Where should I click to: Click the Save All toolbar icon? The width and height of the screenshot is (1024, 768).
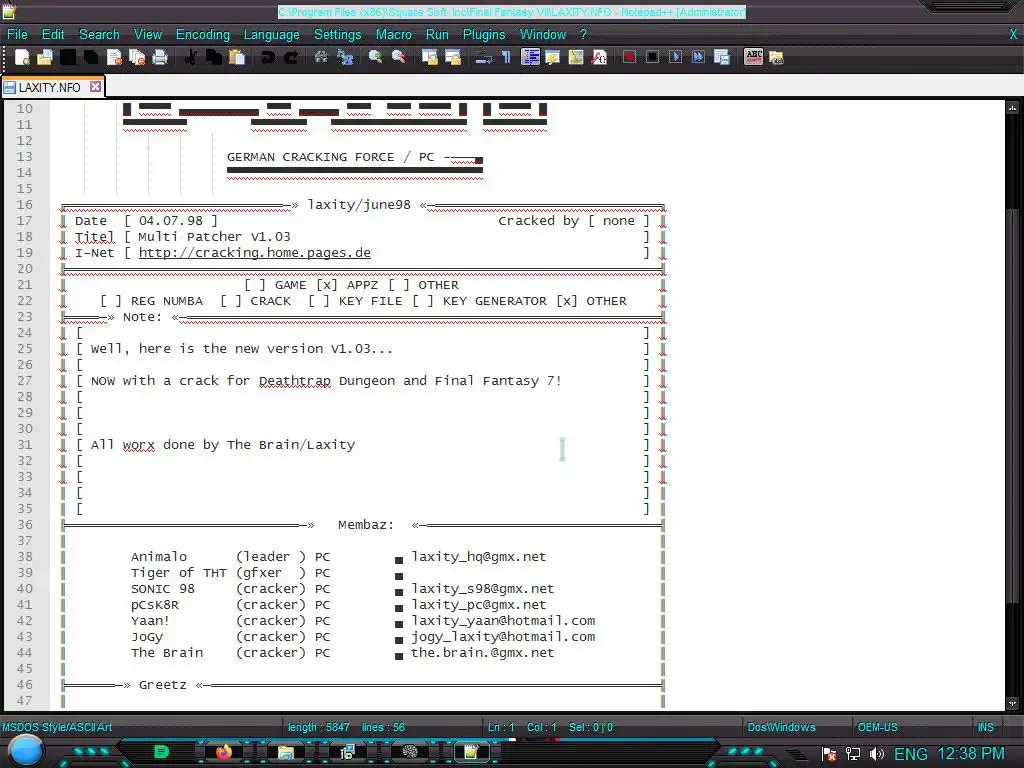coord(91,57)
